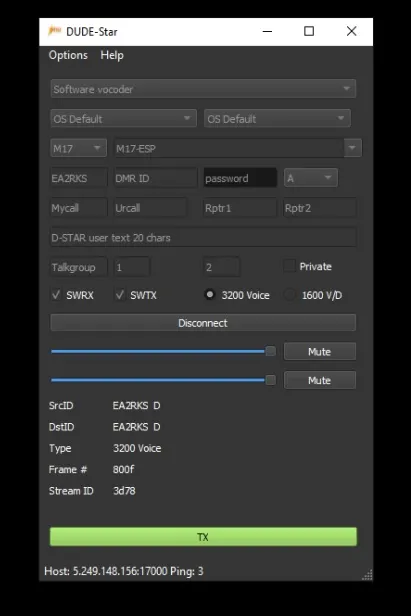Open the first OS Default audio dropdown
411x616 pixels.
point(123,118)
